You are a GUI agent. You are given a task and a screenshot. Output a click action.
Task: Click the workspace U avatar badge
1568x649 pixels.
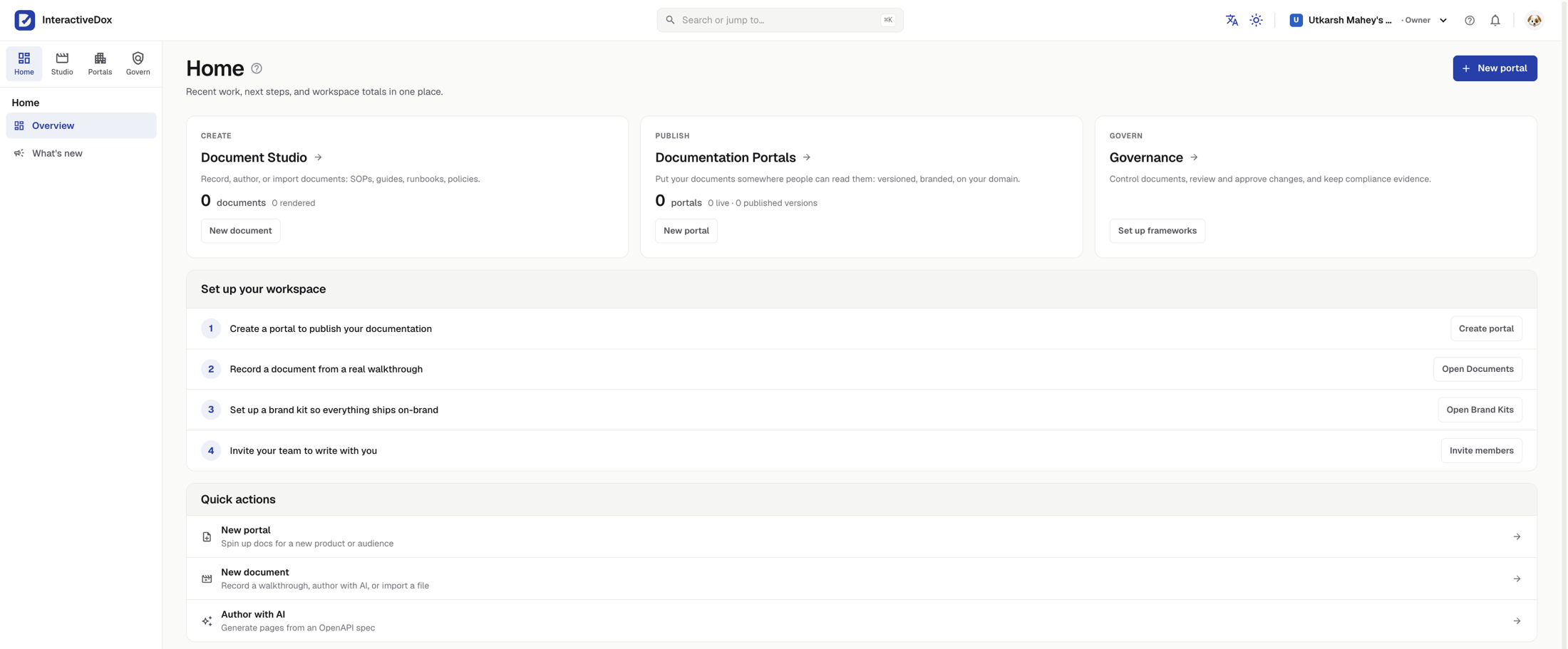(x=1296, y=20)
